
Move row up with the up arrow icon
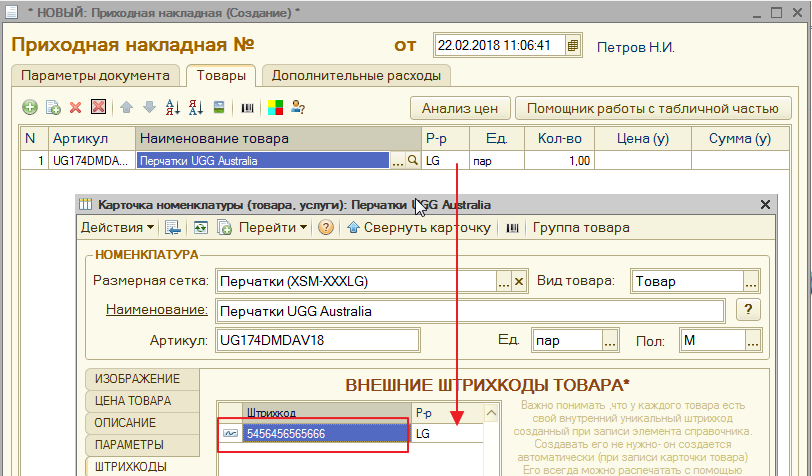(x=126, y=108)
